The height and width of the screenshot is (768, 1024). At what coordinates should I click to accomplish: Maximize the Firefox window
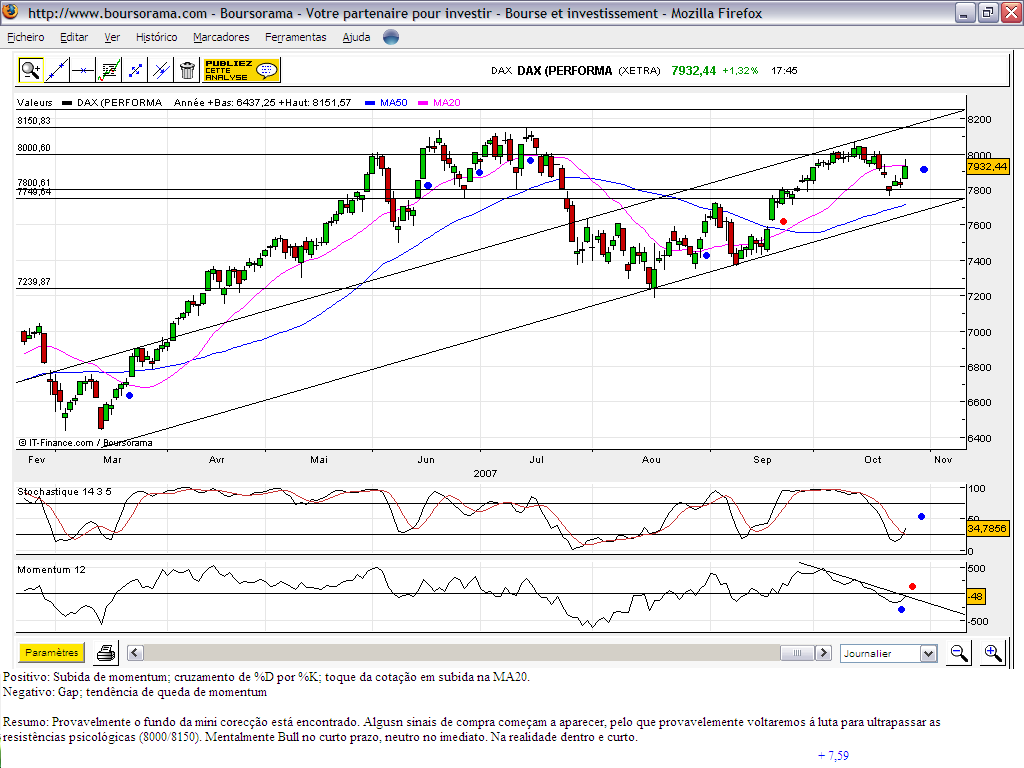click(x=987, y=13)
